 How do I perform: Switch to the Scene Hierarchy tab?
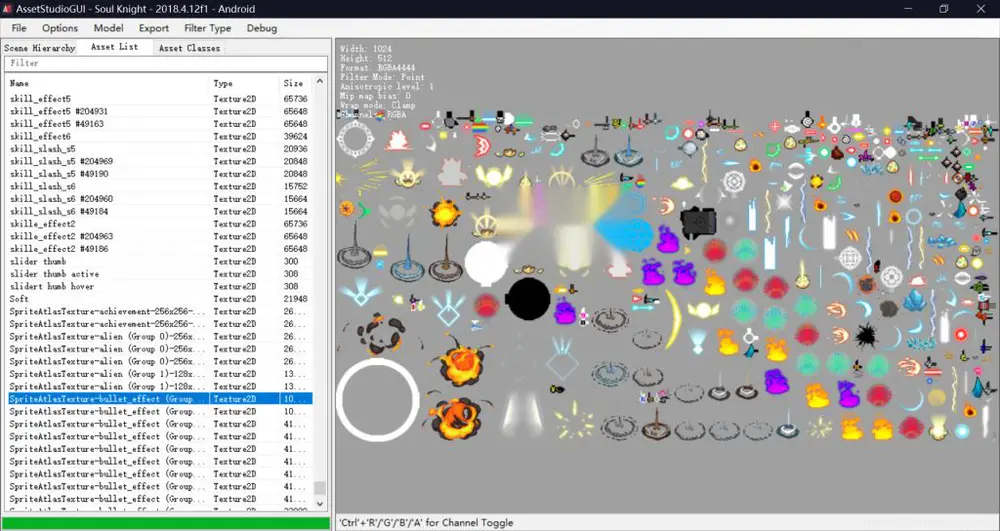click(40, 48)
